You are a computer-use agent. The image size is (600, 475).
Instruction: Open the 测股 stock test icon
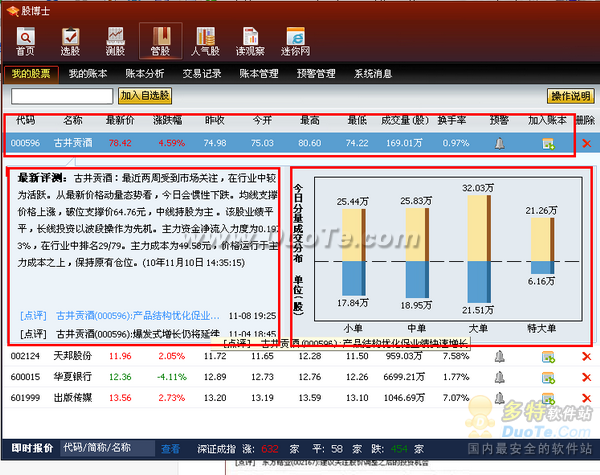pyautogui.click(x=116, y=41)
